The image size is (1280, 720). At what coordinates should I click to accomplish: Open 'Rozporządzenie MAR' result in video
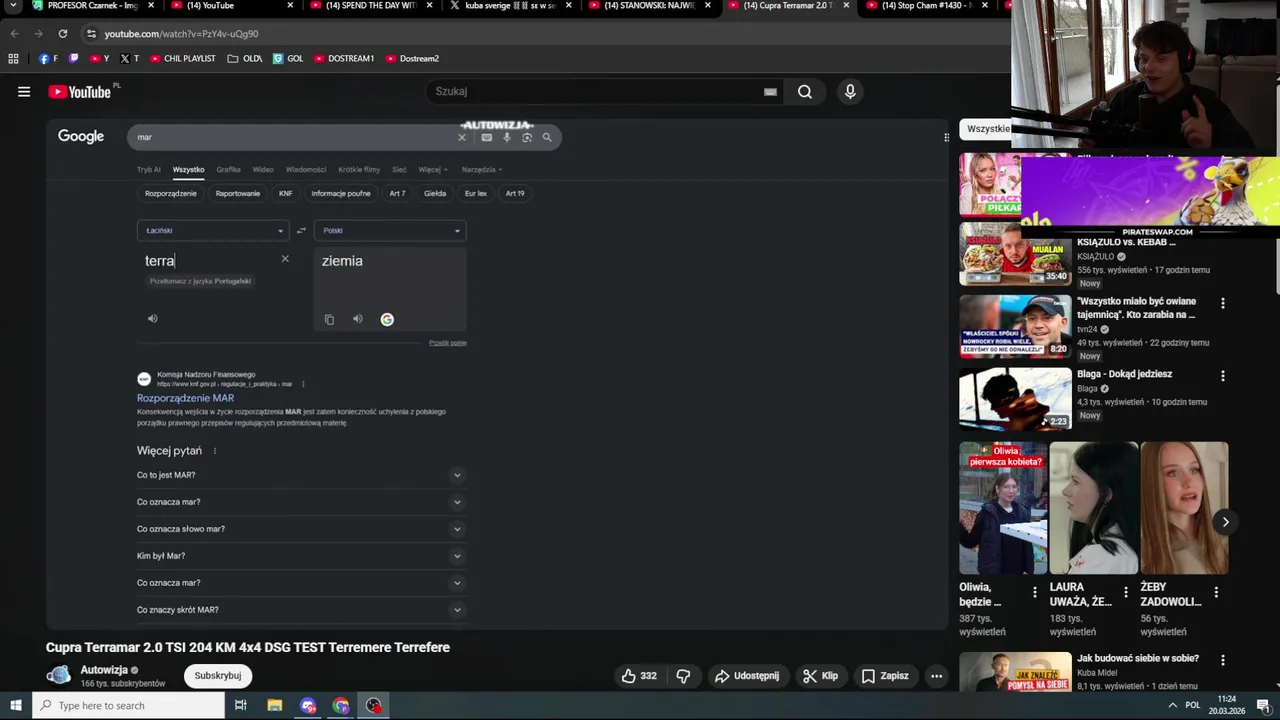click(x=185, y=398)
